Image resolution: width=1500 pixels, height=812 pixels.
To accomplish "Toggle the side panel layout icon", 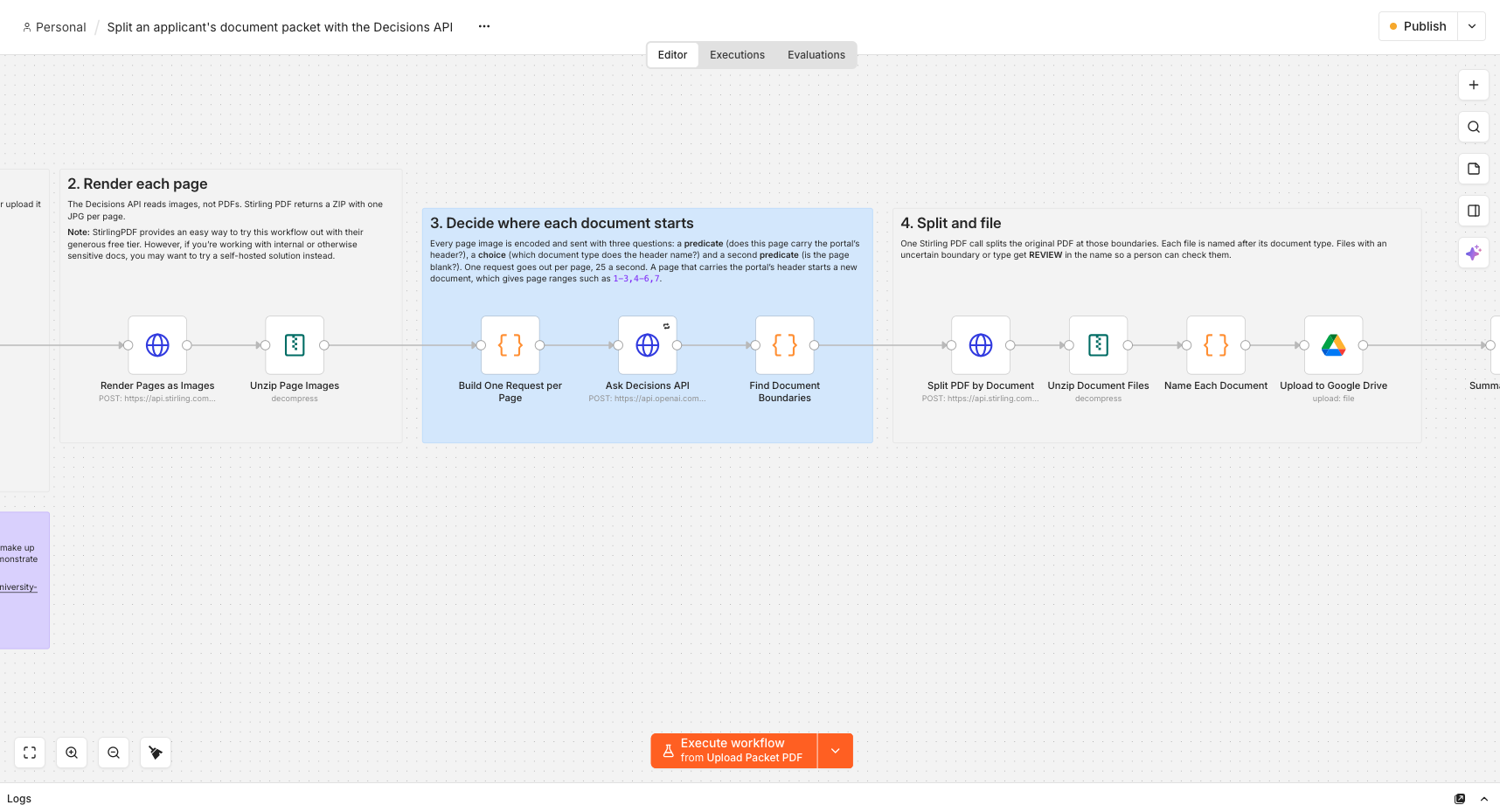I will pyautogui.click(x=1474, y=211).
